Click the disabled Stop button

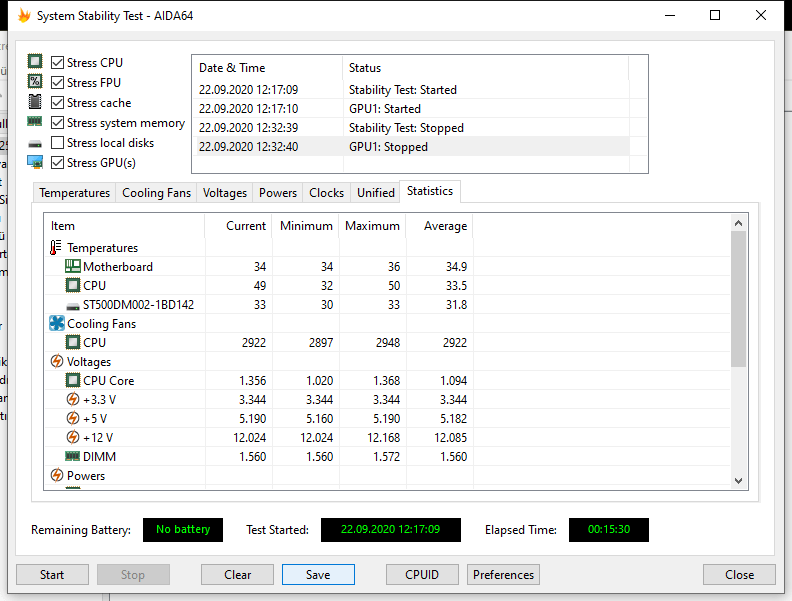133,575
